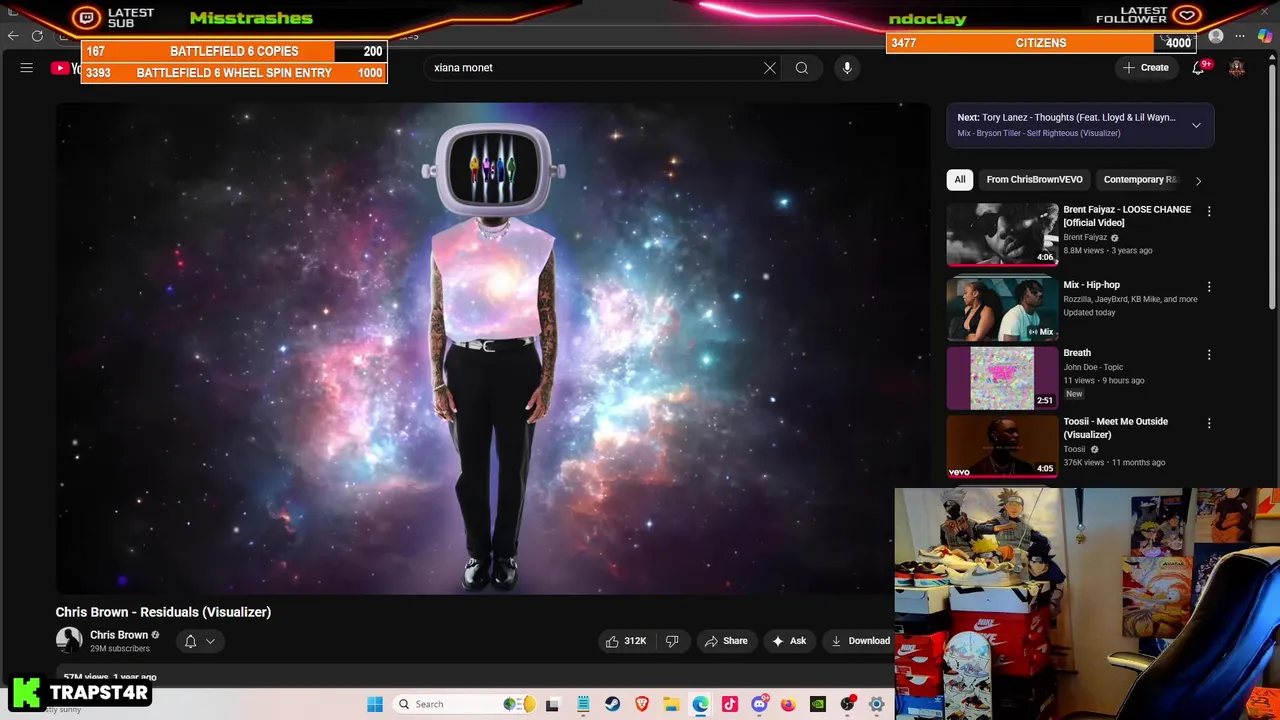Open the Chris Brown channel name link
Image resolution: width=1280 pixels, height=720 pixels.
pyautogui.click(x=119, y=635)
